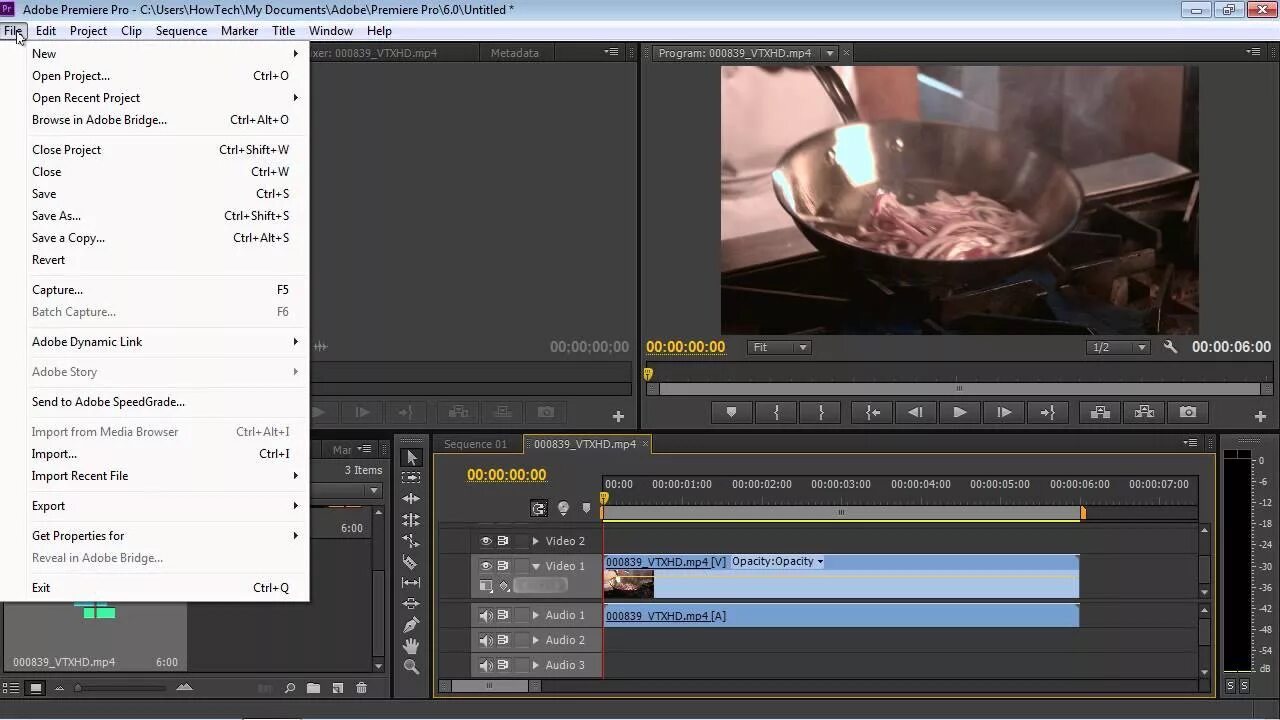Click the New Item icon in project panel
Image resolution: width=1280 pixels, height=720 pixels.
337,688
